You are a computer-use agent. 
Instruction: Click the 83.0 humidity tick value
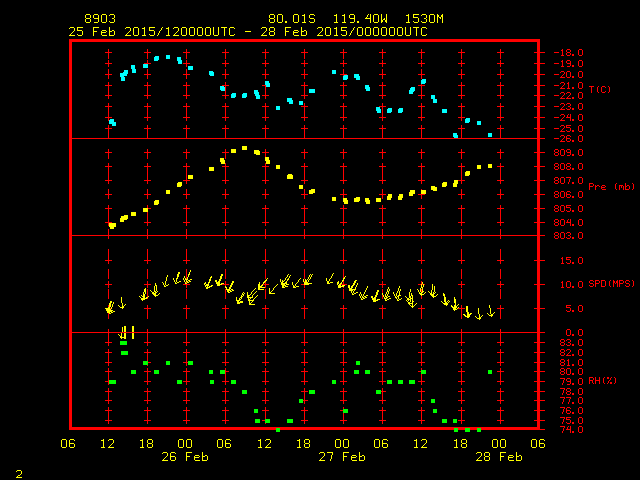click(571, 342)
